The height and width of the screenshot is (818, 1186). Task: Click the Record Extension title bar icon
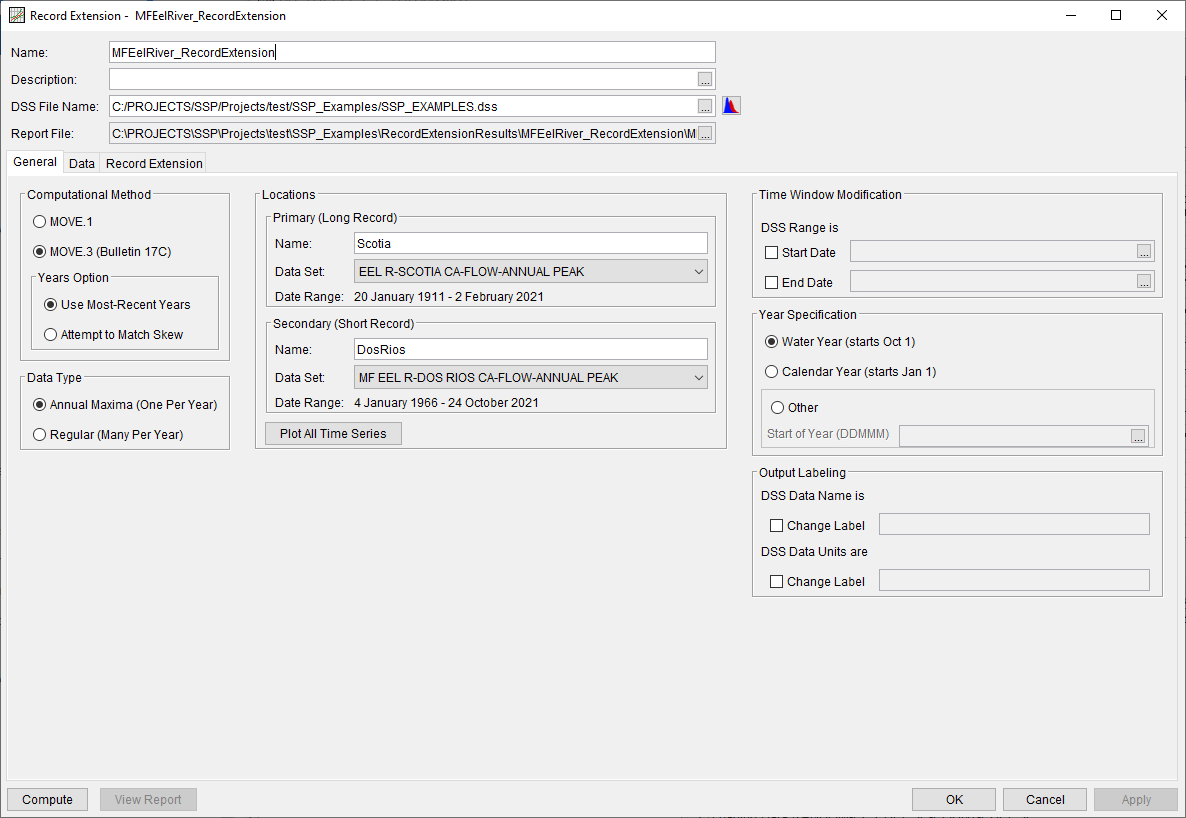pos(16,15)
